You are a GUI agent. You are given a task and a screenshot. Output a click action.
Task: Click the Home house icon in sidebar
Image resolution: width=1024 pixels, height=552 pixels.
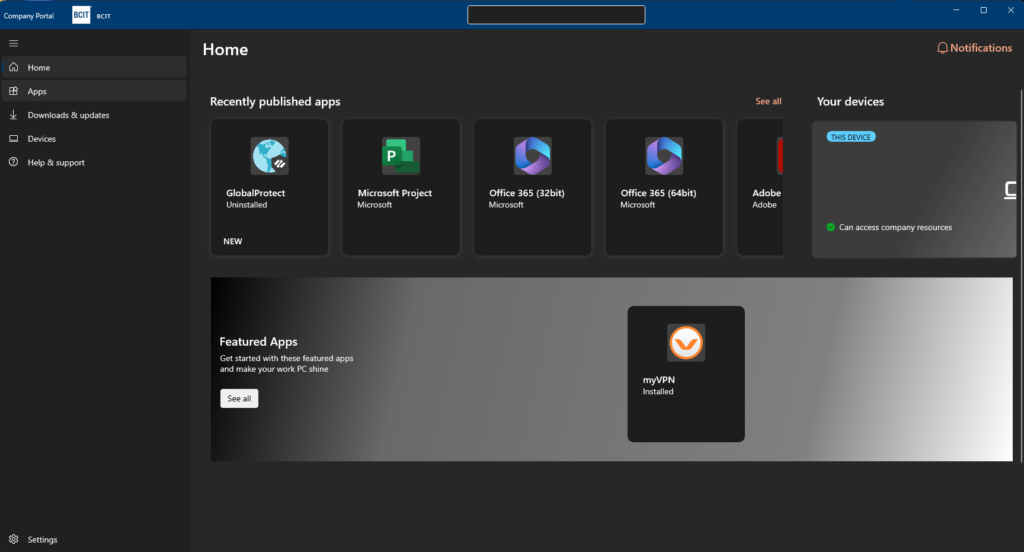(14, 67)
